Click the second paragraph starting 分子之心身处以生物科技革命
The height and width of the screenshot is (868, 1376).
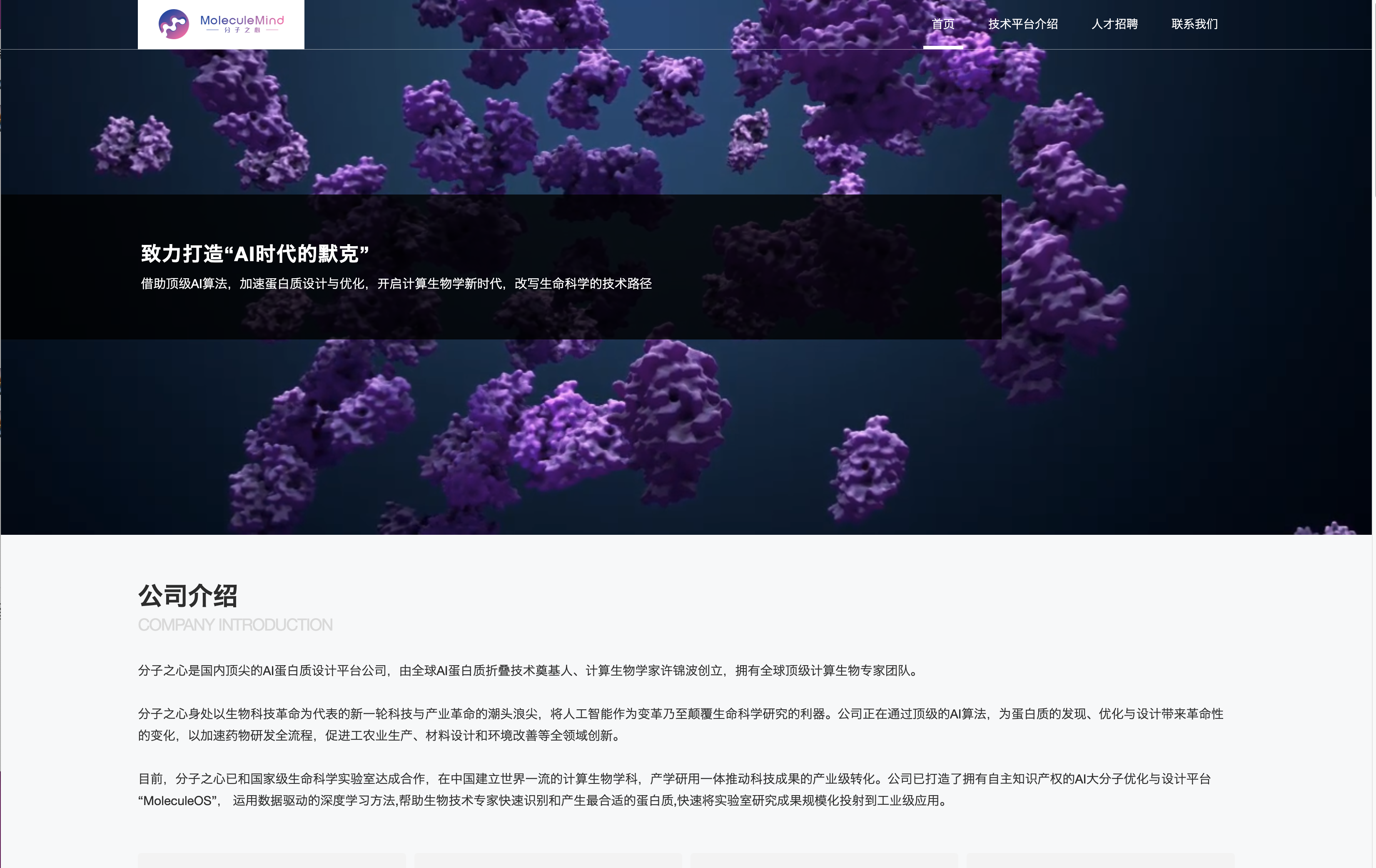pos(681,725)
